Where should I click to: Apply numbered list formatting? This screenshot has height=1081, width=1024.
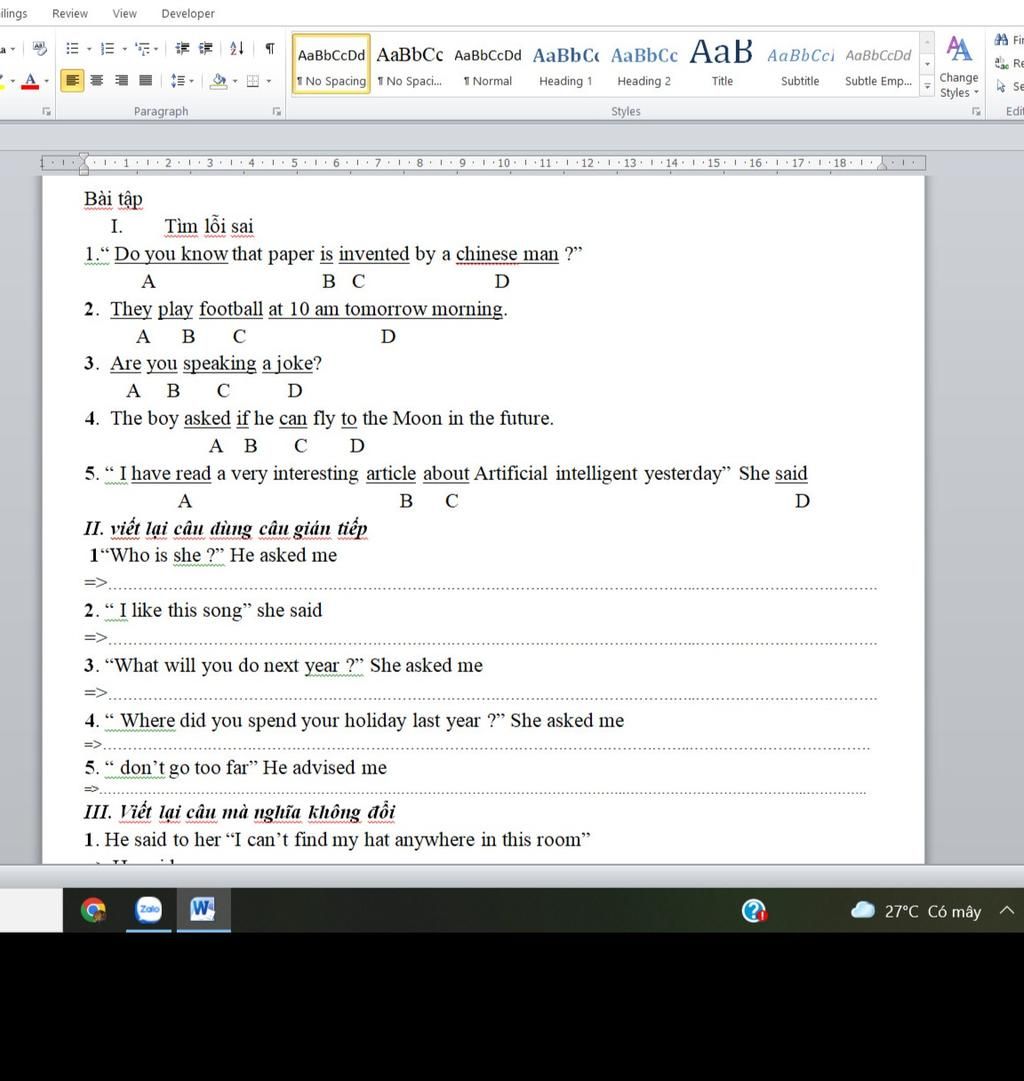coord(108,48)
